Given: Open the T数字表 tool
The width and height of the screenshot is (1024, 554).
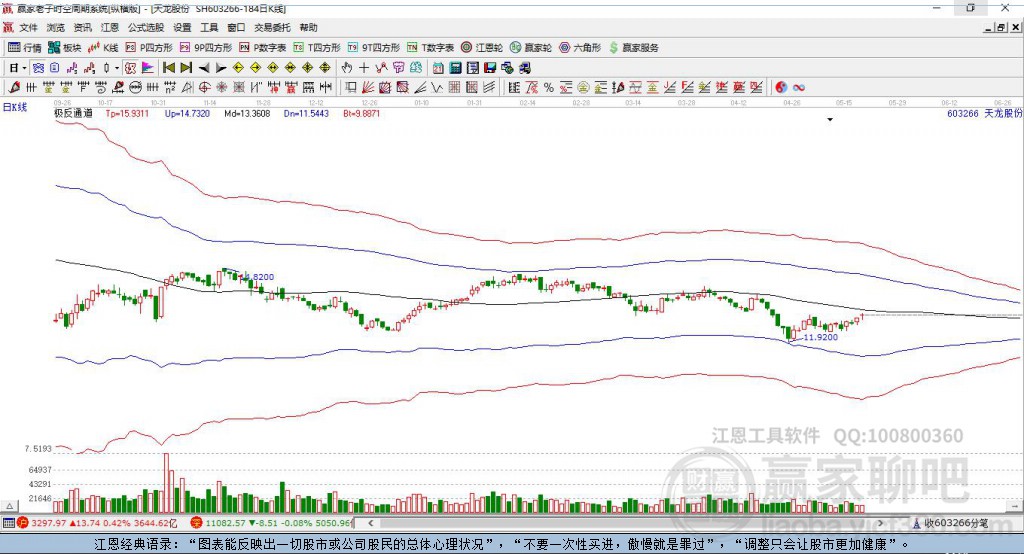Looking at the screenshot, I should pyautogui.click(x=430, y=48).
